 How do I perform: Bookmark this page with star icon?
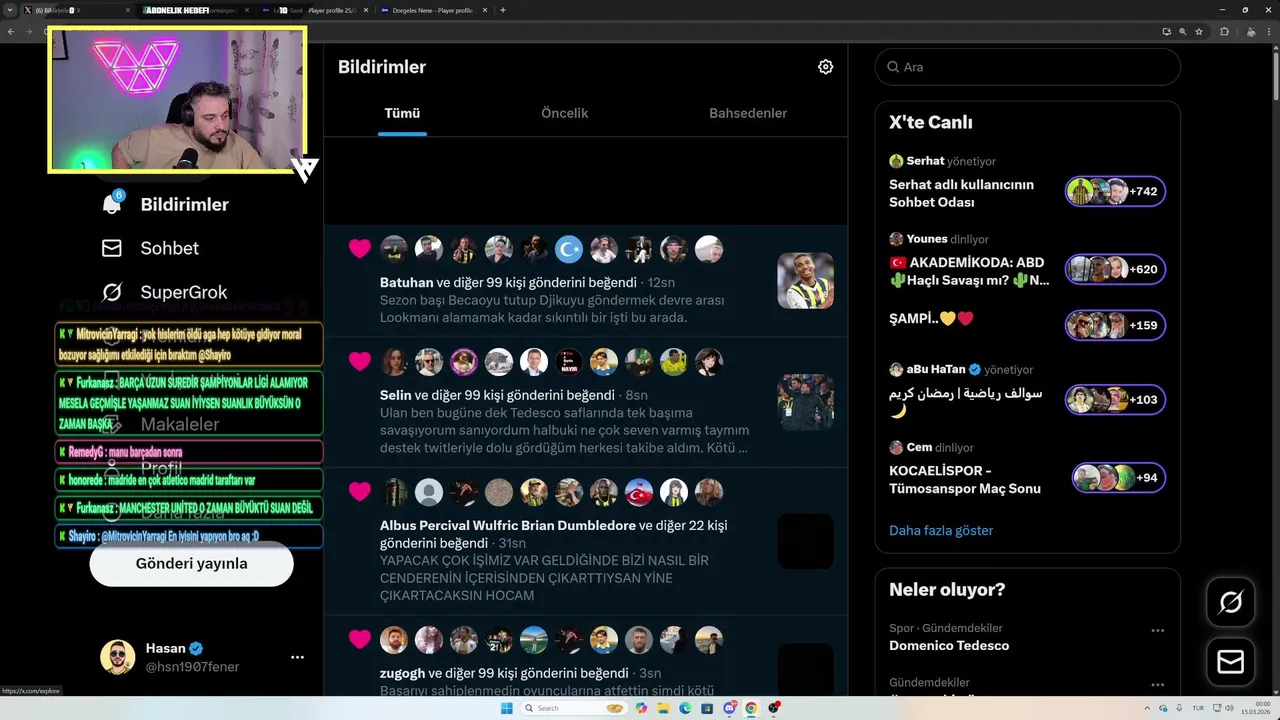click(1199, 31)
